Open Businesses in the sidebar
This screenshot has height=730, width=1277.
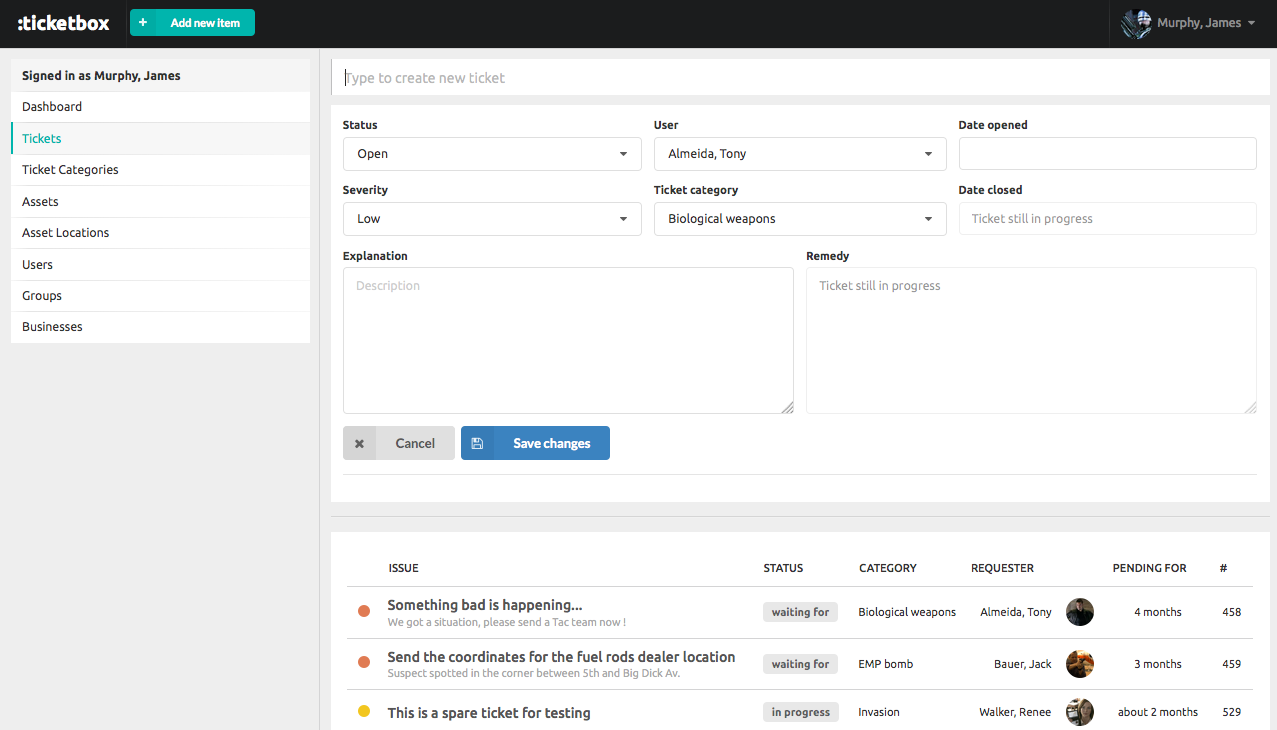[x=160, y=327]
